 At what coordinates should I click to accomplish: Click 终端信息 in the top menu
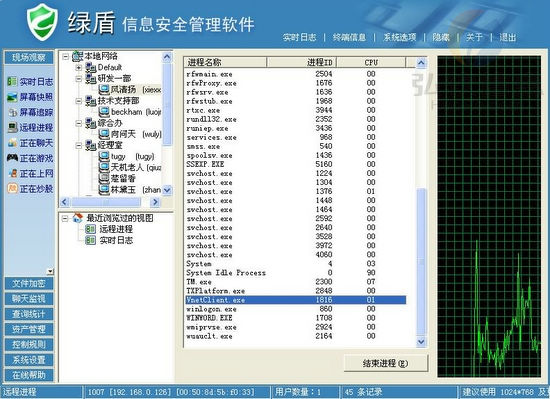(349, 37)
